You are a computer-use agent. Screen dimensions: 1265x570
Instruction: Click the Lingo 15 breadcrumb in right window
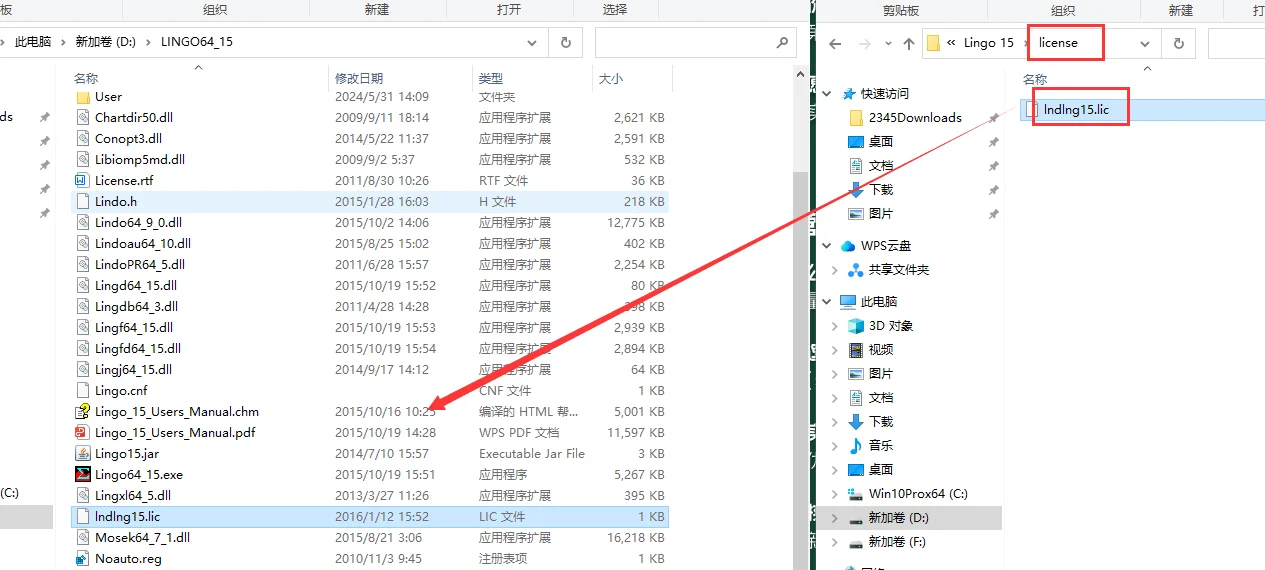[988, 44]
